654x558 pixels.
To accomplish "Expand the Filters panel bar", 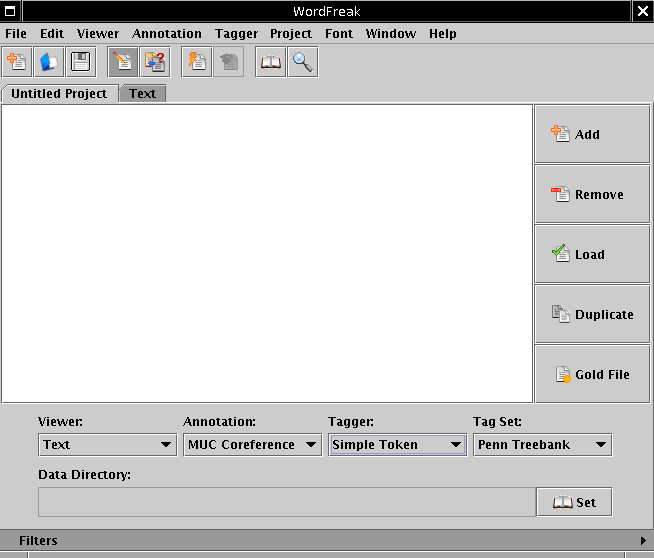I will tap(326, 540).
